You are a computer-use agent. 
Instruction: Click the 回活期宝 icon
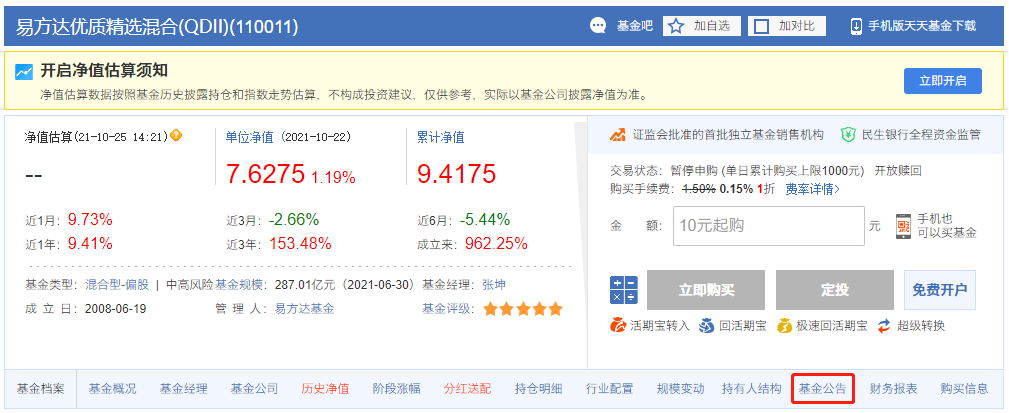[x=707, y=326]
